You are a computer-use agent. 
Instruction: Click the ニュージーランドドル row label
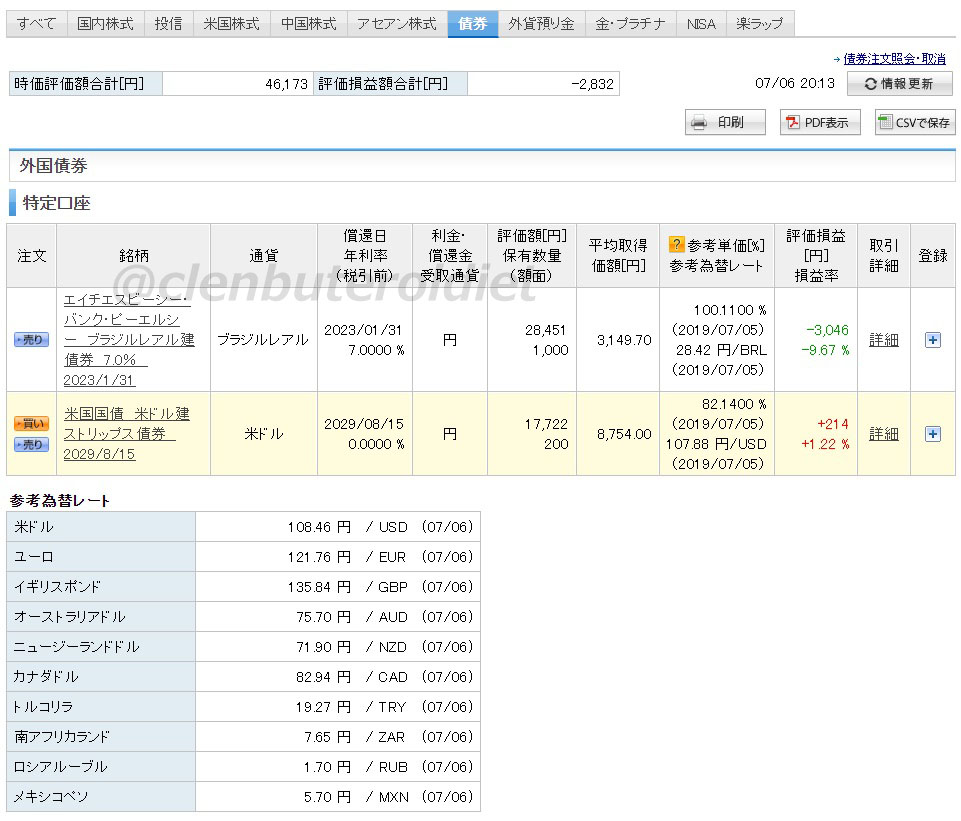point(77,648)
